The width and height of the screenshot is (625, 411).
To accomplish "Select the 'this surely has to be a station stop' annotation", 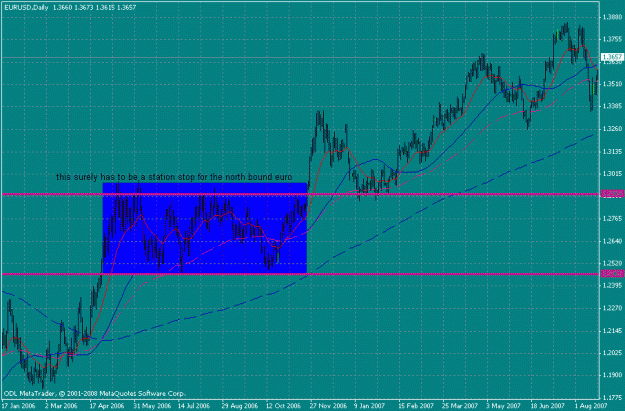I will [x=174, y=177].
